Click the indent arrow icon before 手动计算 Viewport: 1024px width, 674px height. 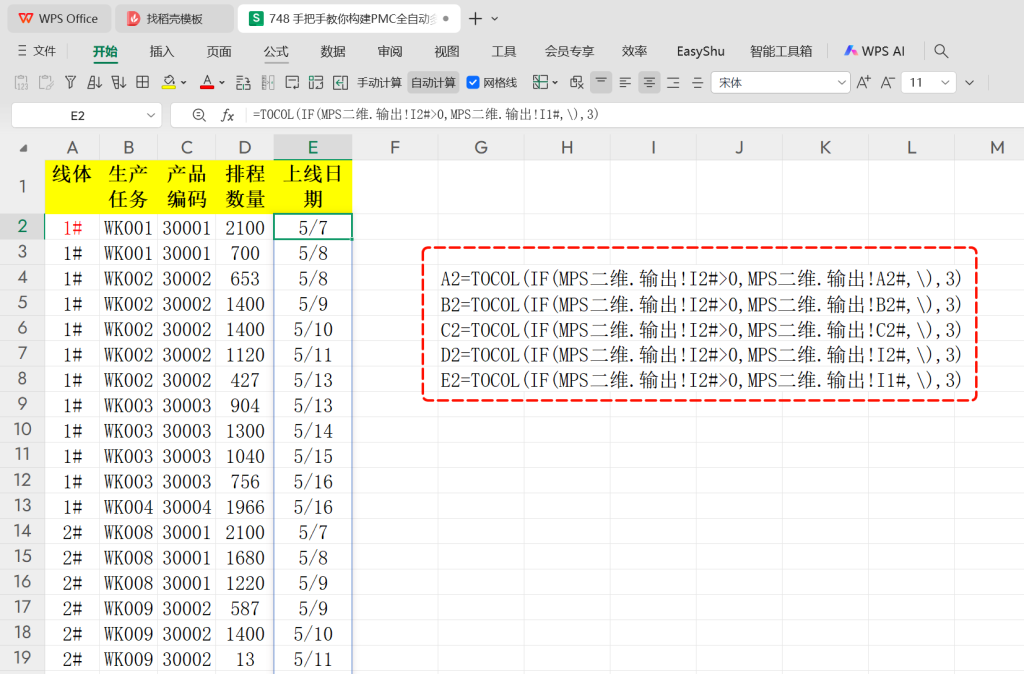340,82
